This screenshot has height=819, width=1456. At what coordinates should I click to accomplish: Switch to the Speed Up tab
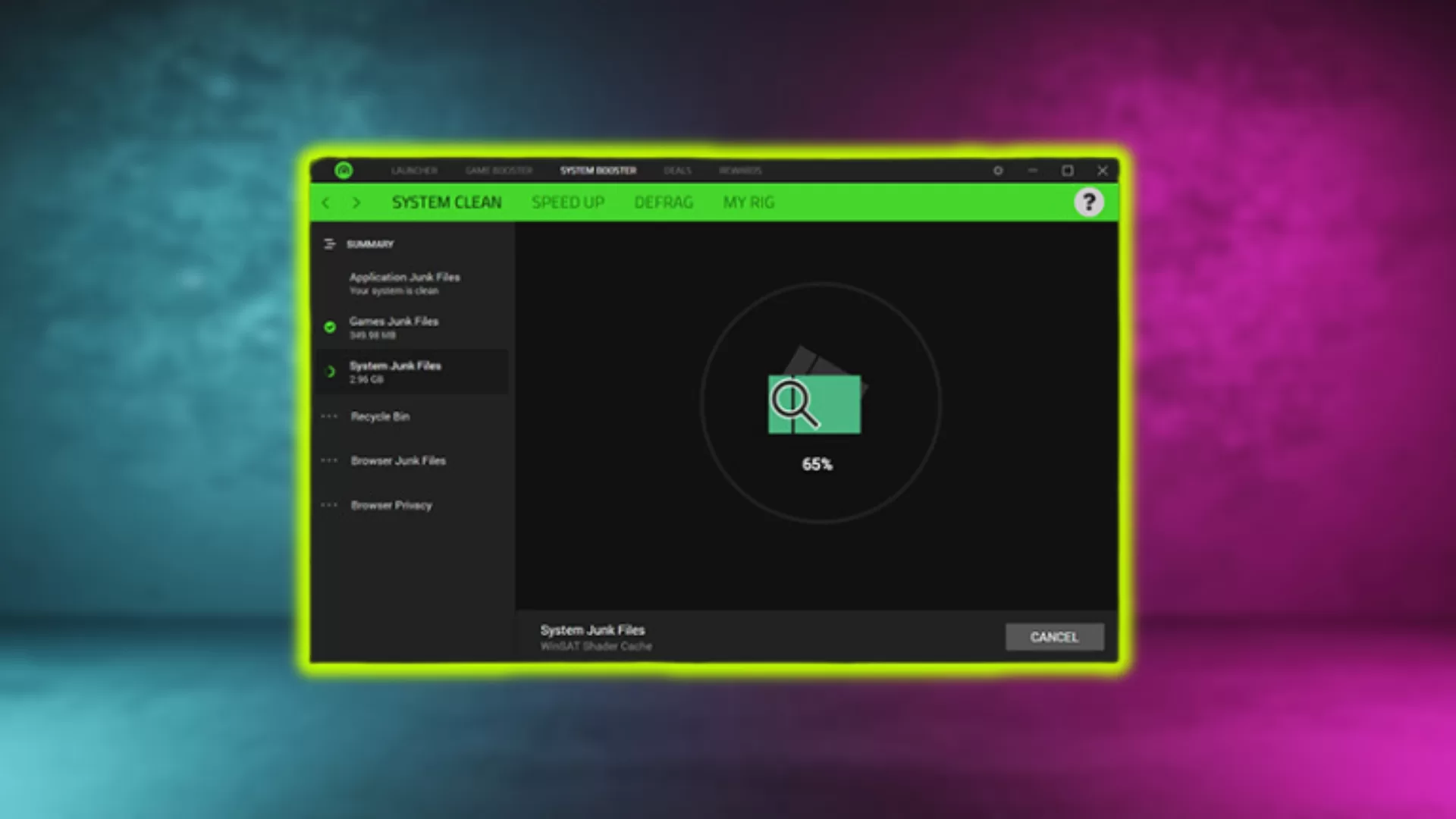click(568, 202)
